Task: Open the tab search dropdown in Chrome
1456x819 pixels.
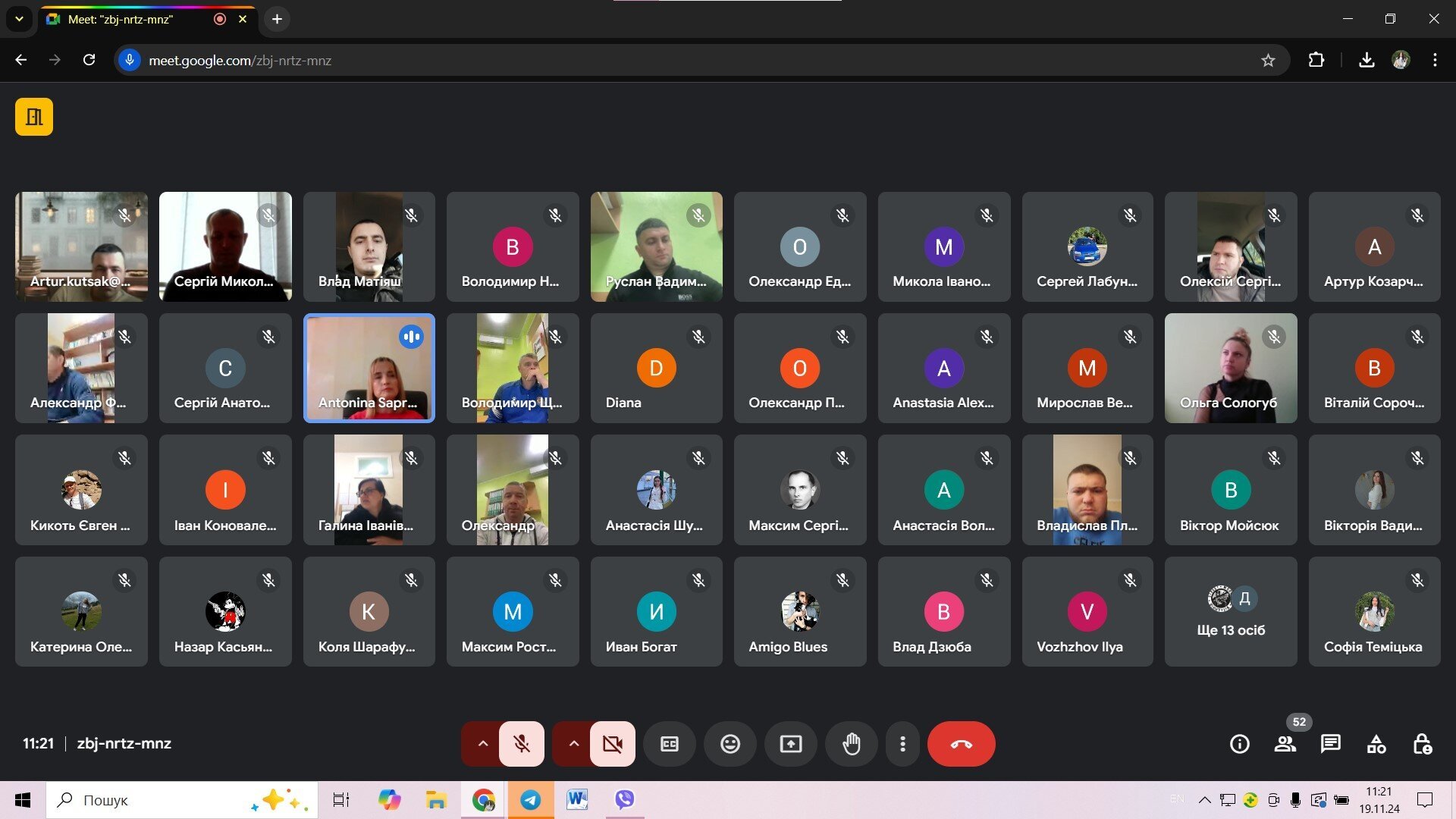Action: click(19, 19)
